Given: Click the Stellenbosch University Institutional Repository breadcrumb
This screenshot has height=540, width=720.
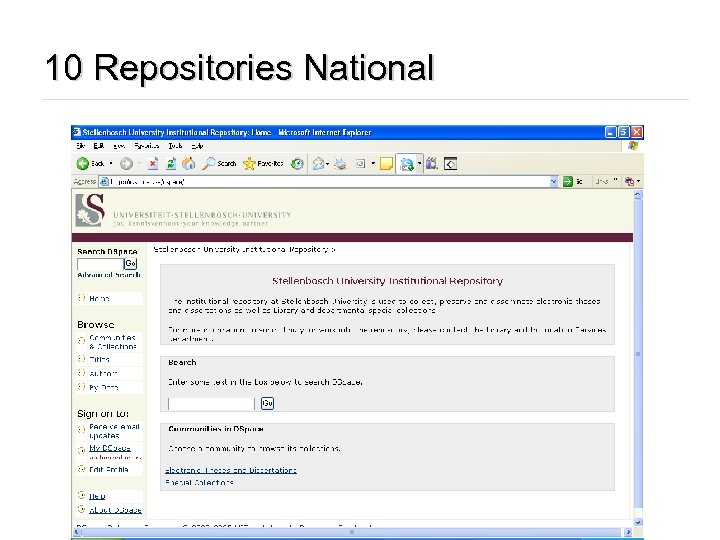Looking at the screenshot, I should pos(242,249).
